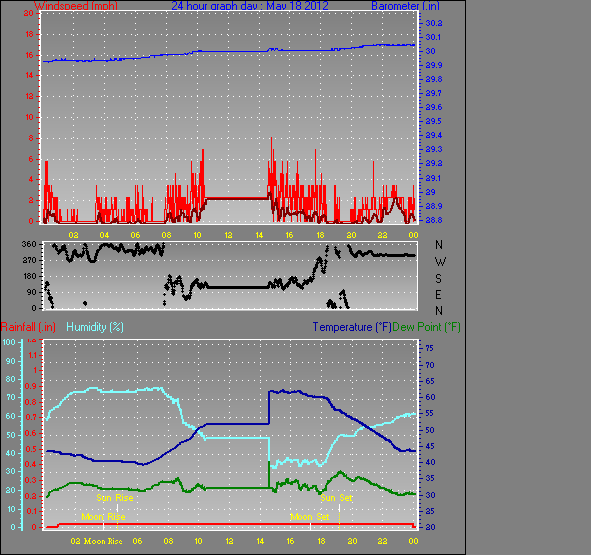Click the 29.1 barometer axis value
The width and height of the screenshot is (591, 555).
(433, 178)
